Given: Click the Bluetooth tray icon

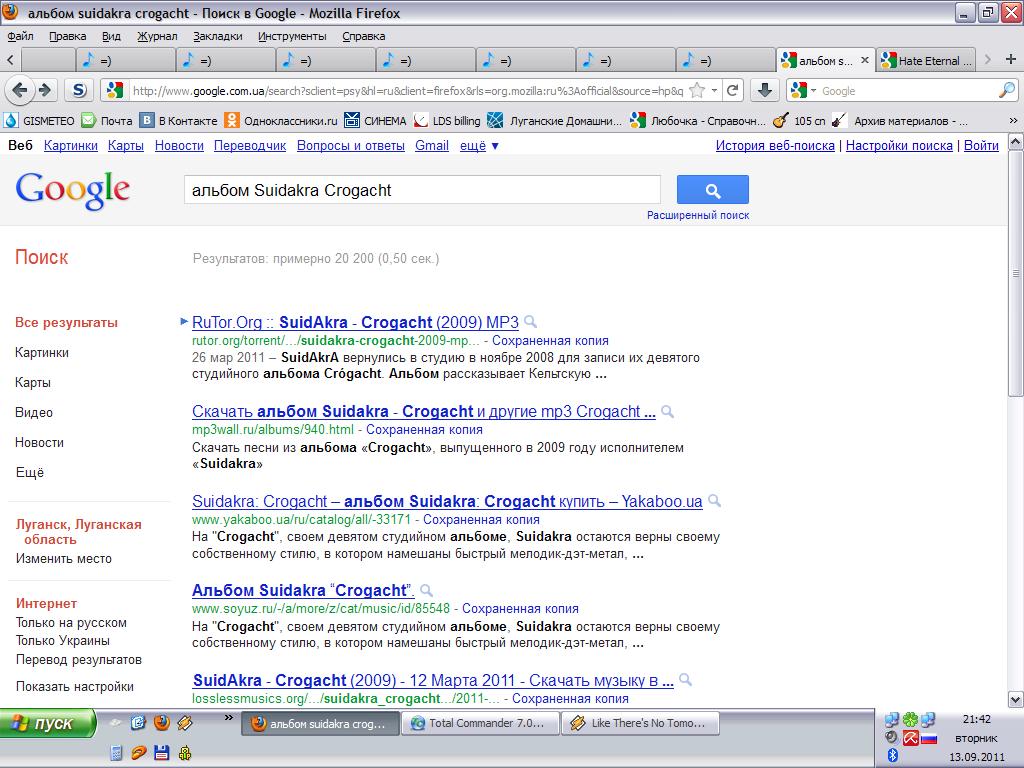Looking at the screenshot, I should coord(893,755).
